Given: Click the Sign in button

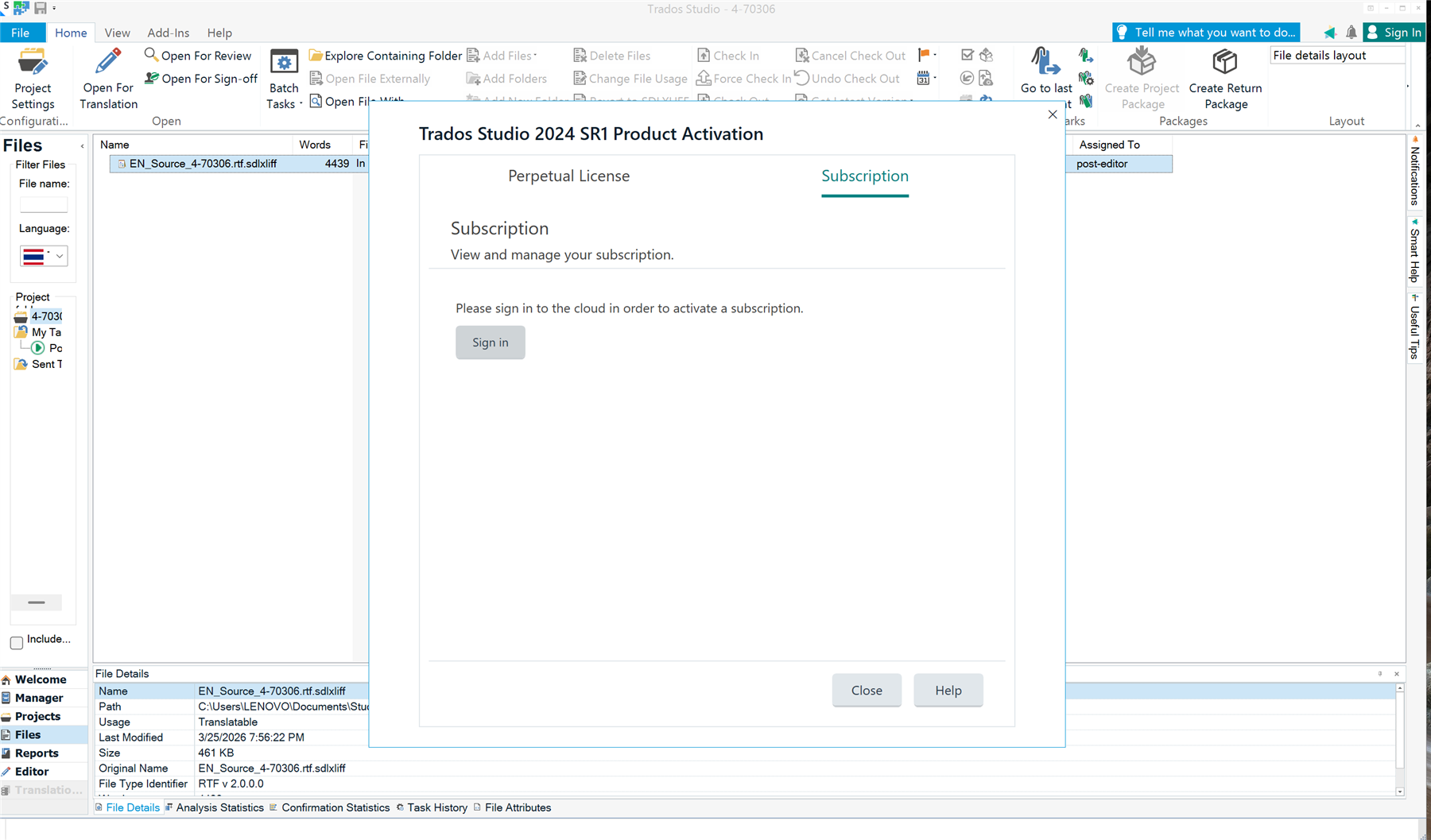Looking at the screenshot, I should click(x=490, y=343).
